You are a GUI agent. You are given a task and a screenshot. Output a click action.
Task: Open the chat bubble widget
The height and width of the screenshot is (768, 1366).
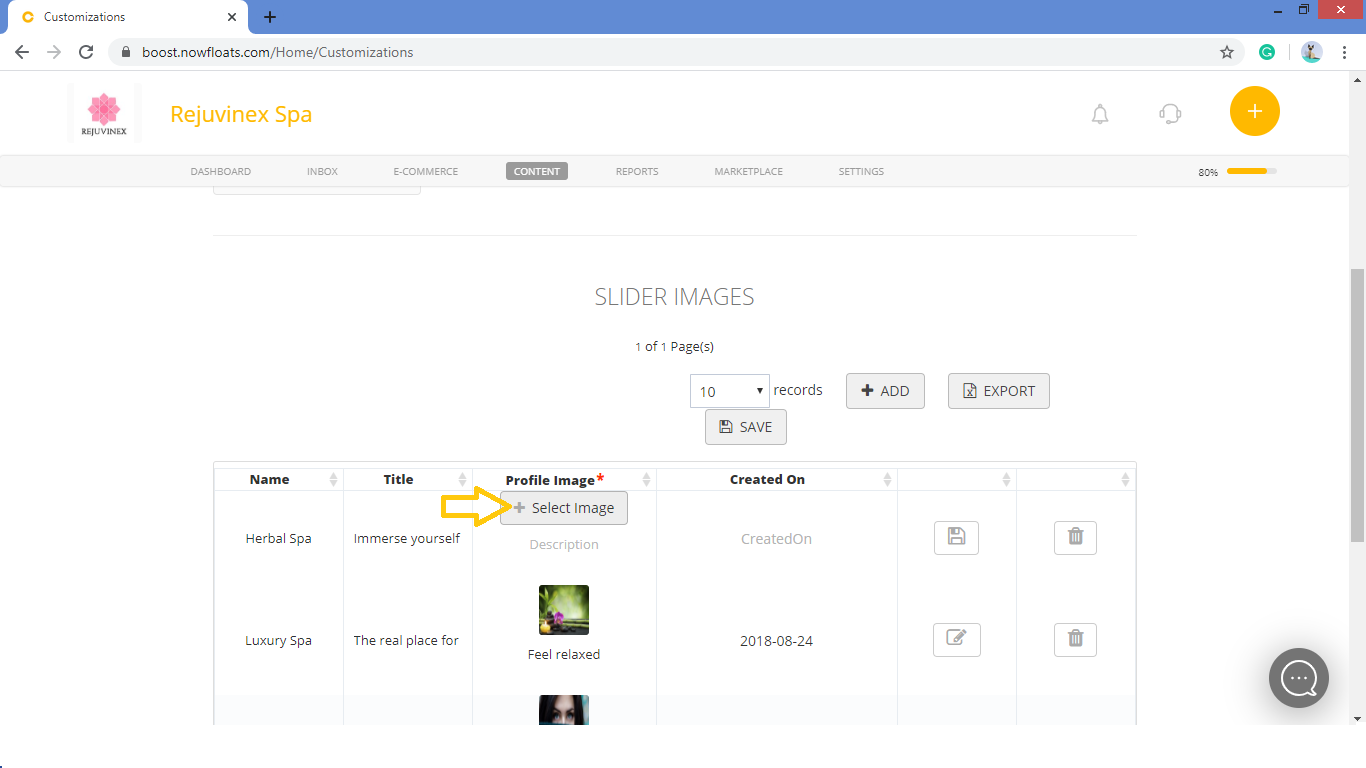click(x=1299, y=678)
